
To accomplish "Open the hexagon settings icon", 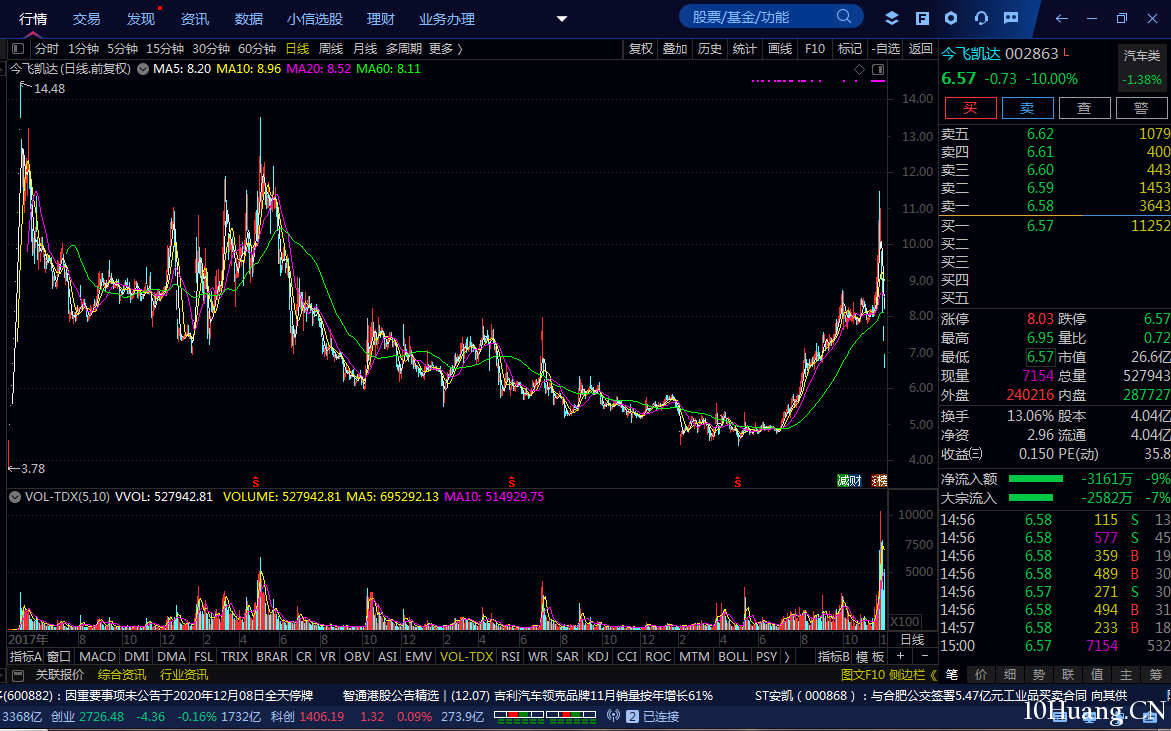I will click(x=951, y=19).
